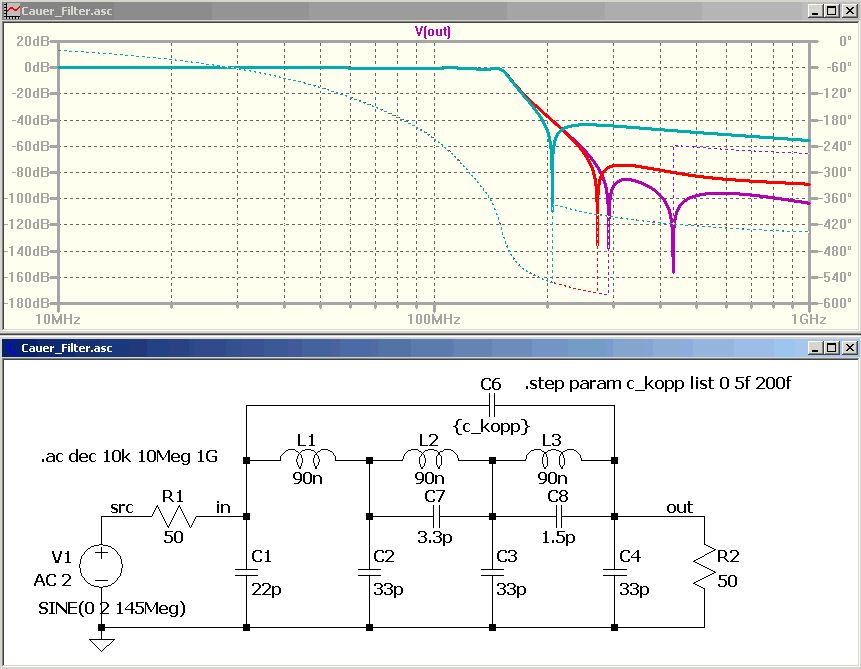The width and height of the screenshot is (861, 669).
Task: Click the .ac dec simulation directive
Action: (x=129, y=456)
